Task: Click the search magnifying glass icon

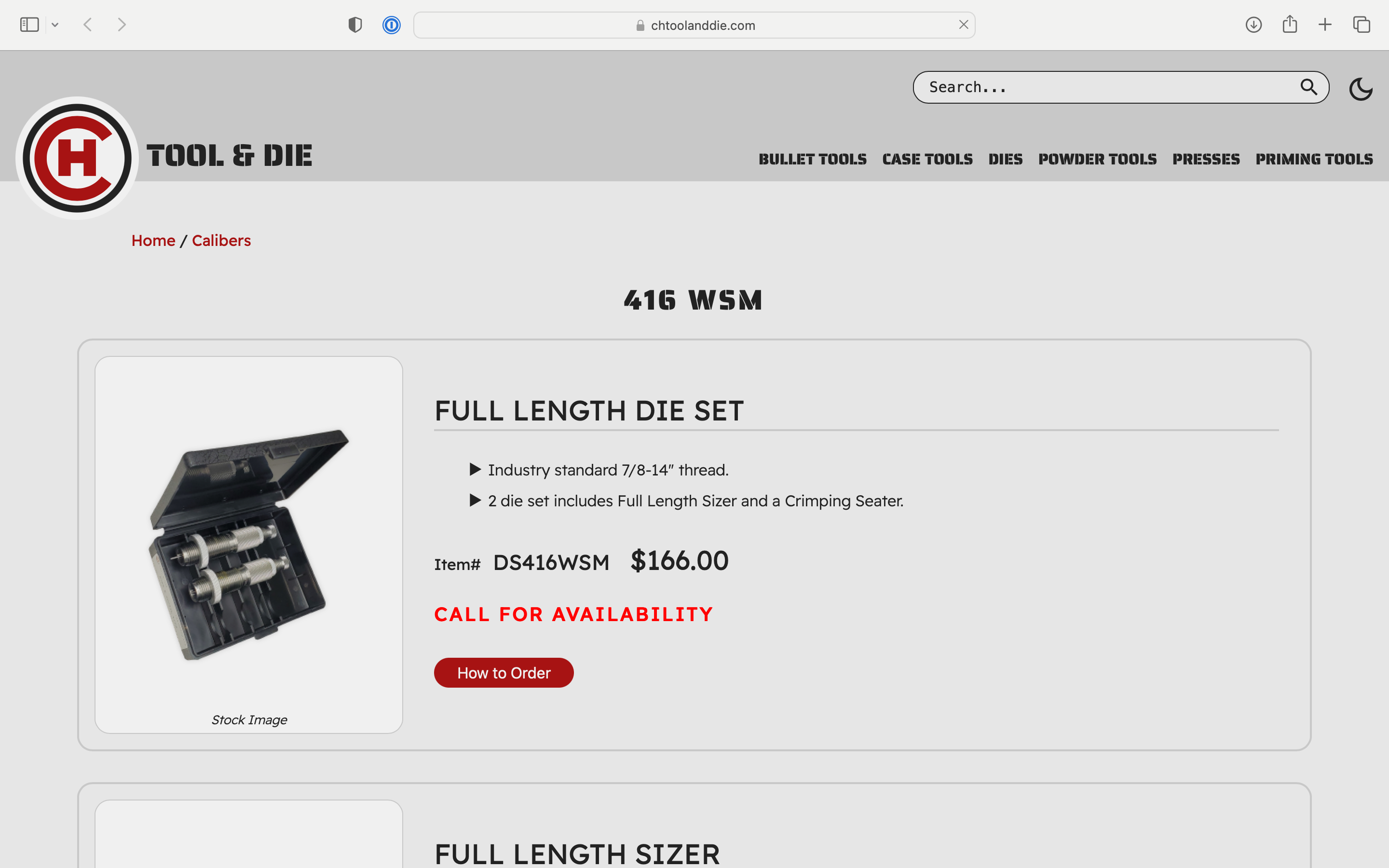Action: click(x=1308, y=87)
